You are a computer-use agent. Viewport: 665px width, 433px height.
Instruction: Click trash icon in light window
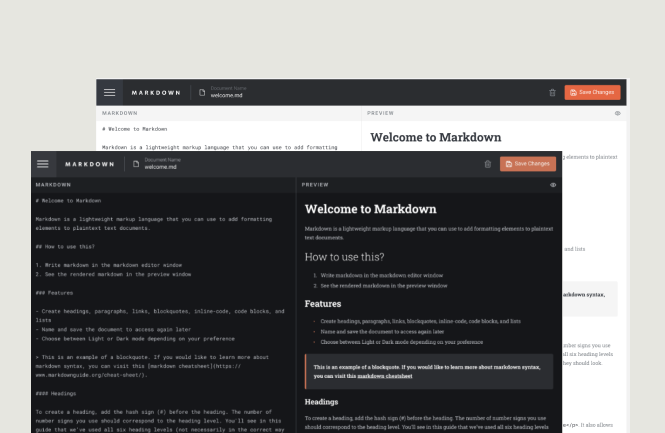tap(552, 92)
